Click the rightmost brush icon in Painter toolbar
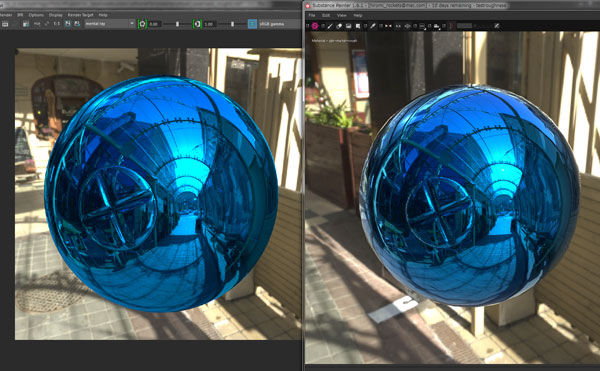Viewport: 600px width, 371px height. point(497,26)
